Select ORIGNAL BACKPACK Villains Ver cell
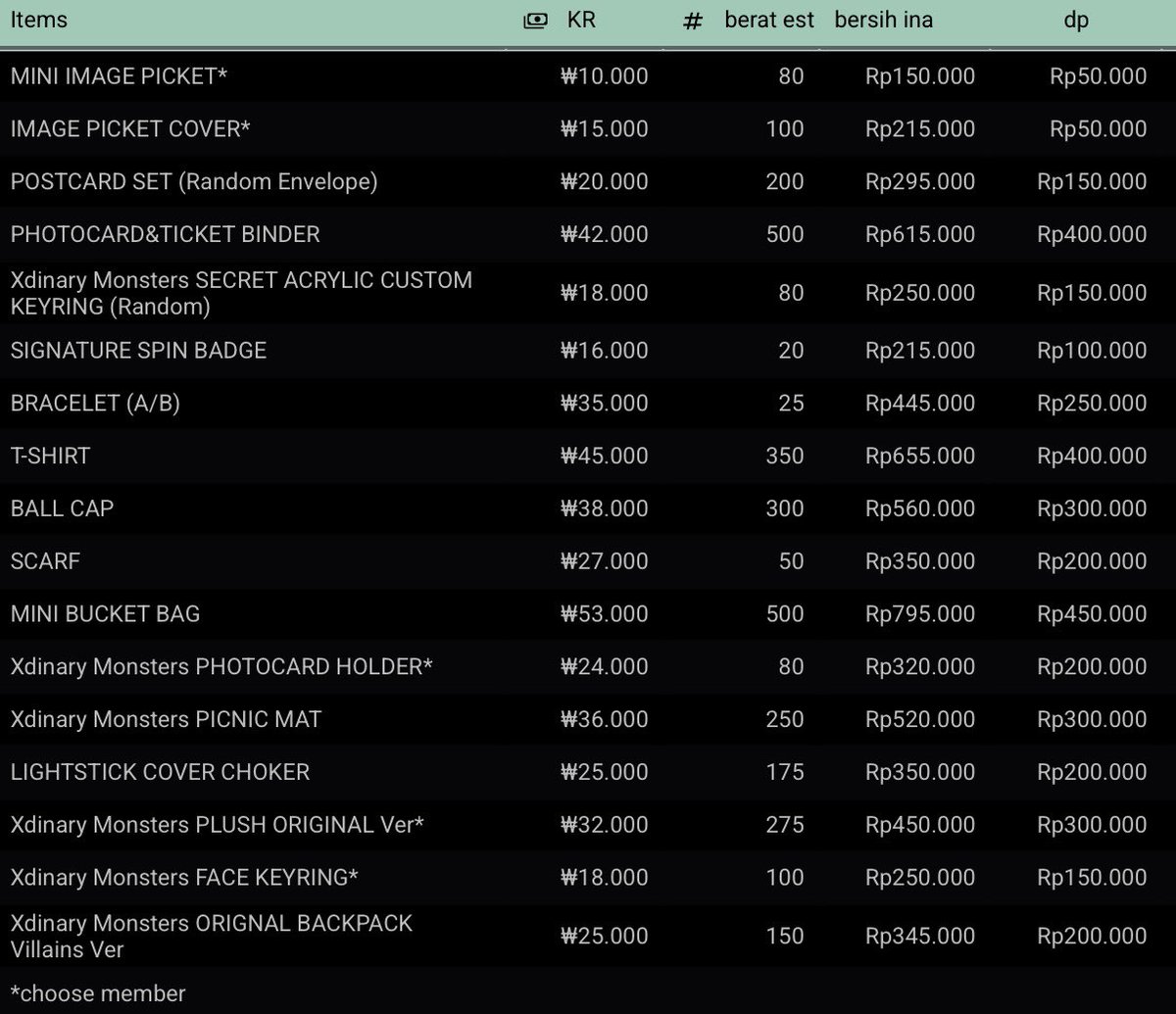The height and width of the screenshot is (1014, 1176). 212,937
